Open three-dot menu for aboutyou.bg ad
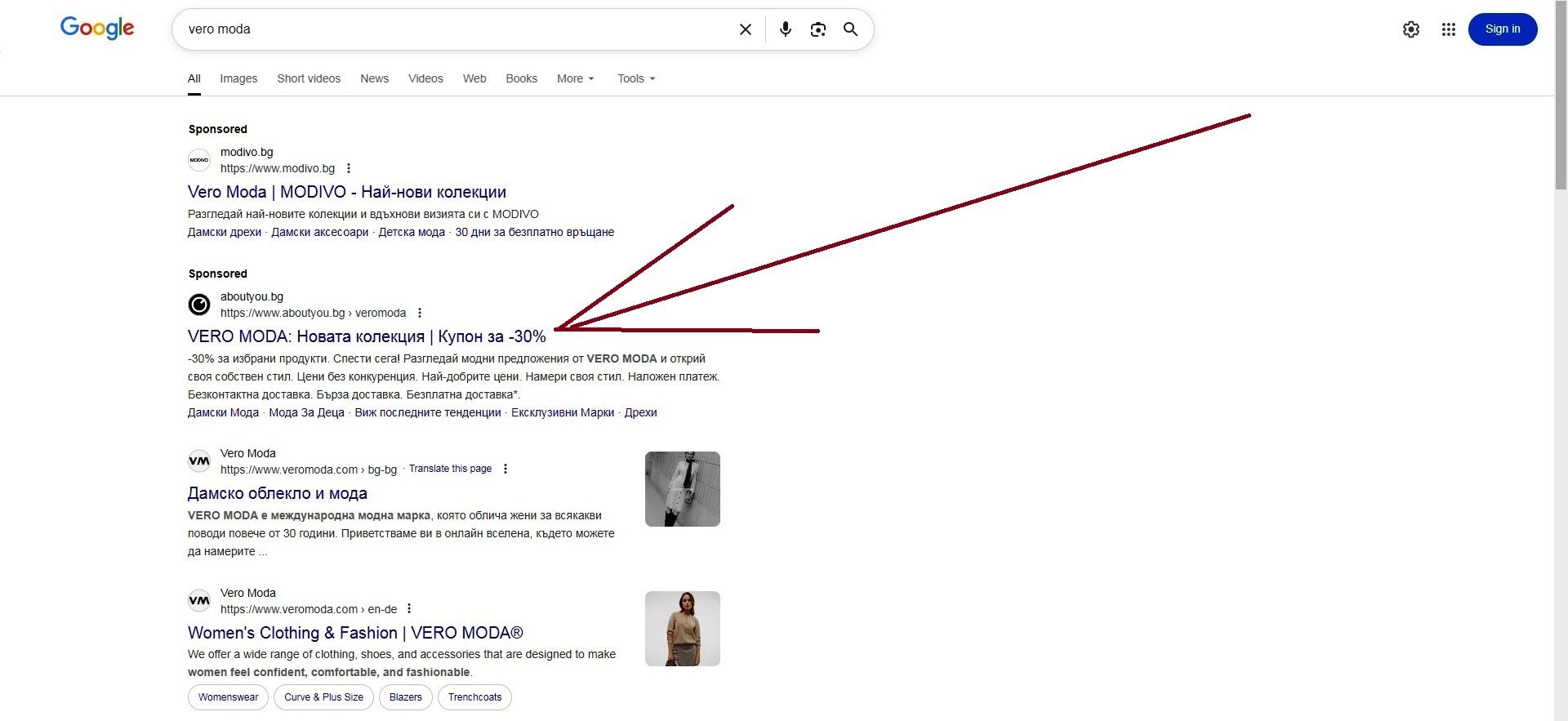 (x=420, y=313)
